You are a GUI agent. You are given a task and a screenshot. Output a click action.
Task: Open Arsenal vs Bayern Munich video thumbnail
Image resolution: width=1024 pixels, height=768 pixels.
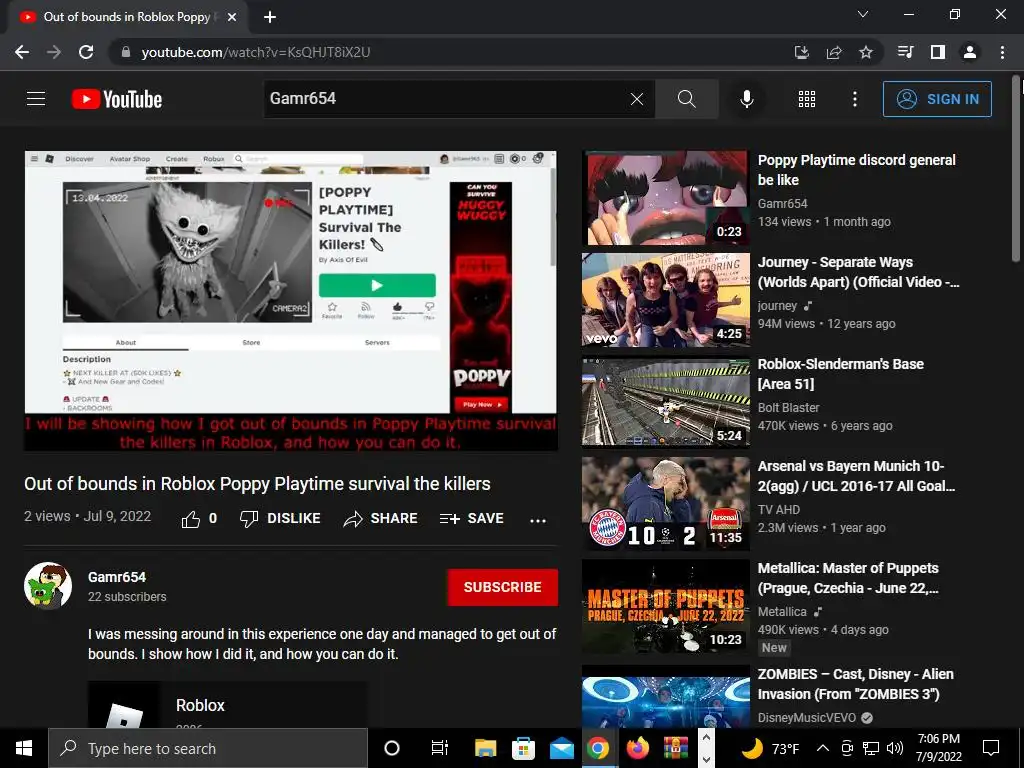pos(665,504)
